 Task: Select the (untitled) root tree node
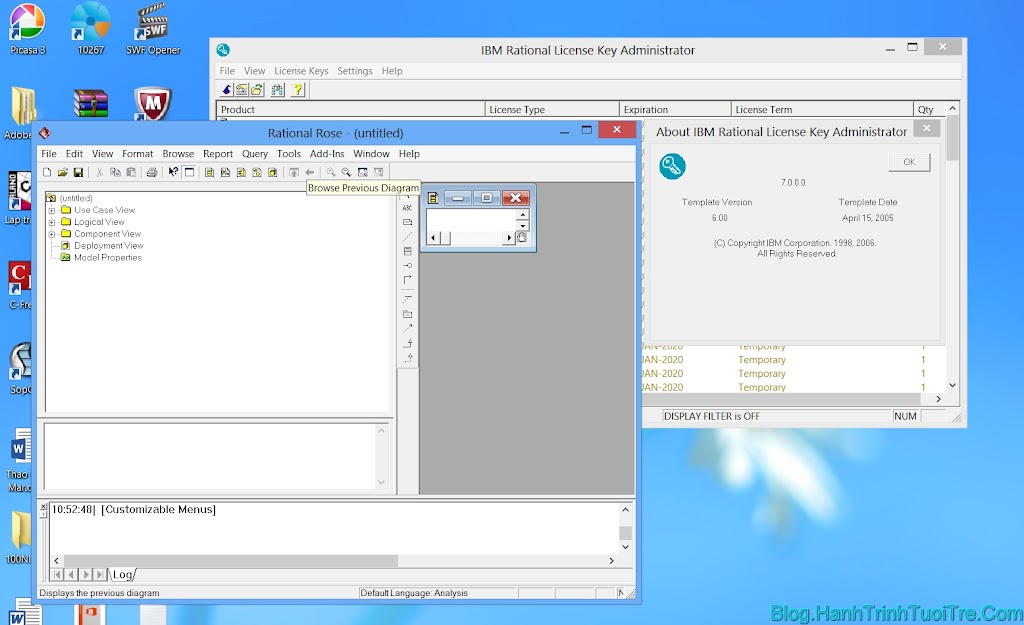point(76,198)
